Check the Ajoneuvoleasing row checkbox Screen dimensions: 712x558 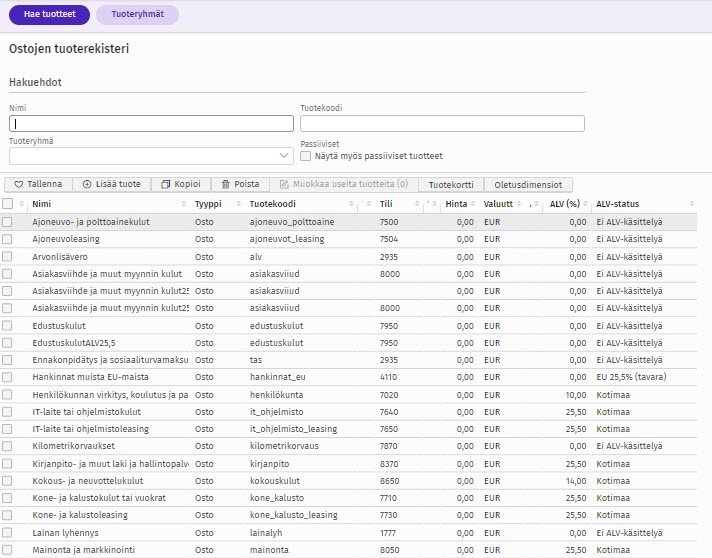coord(7,239)
